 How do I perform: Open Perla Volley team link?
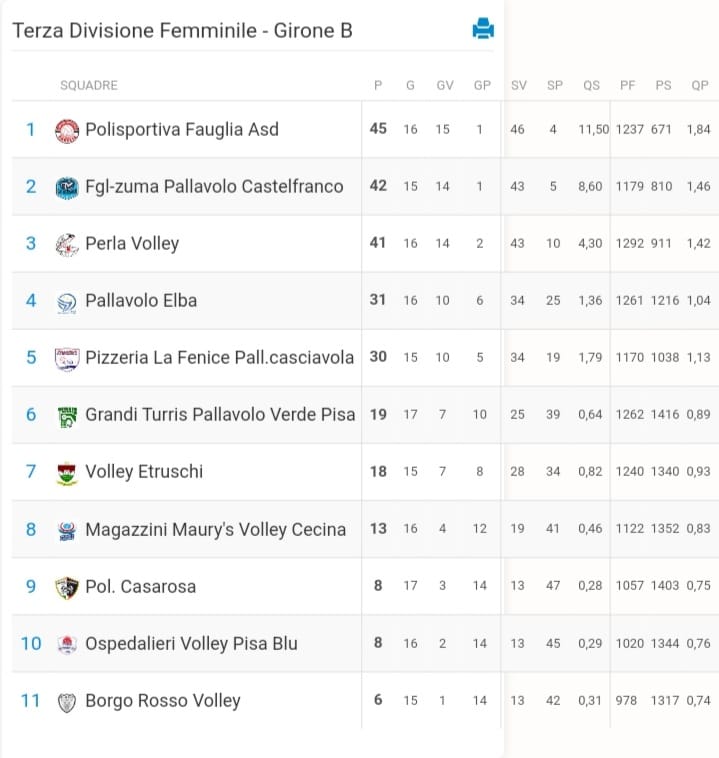pos(132,244)
